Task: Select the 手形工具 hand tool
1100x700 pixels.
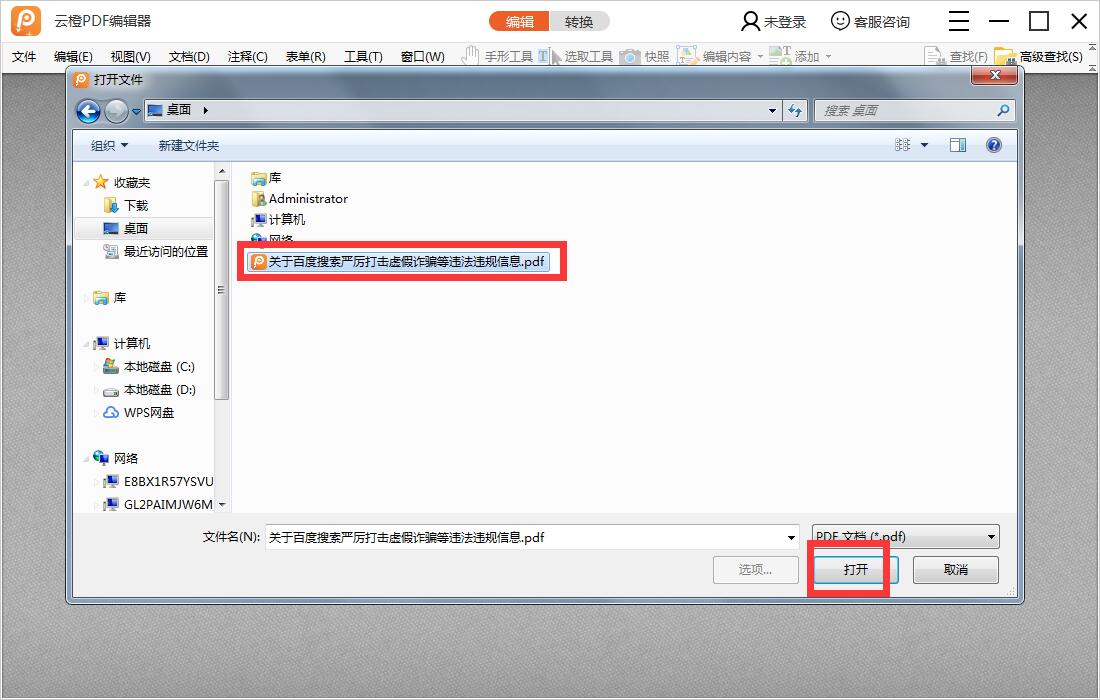Action: click(x=497, y=56)
